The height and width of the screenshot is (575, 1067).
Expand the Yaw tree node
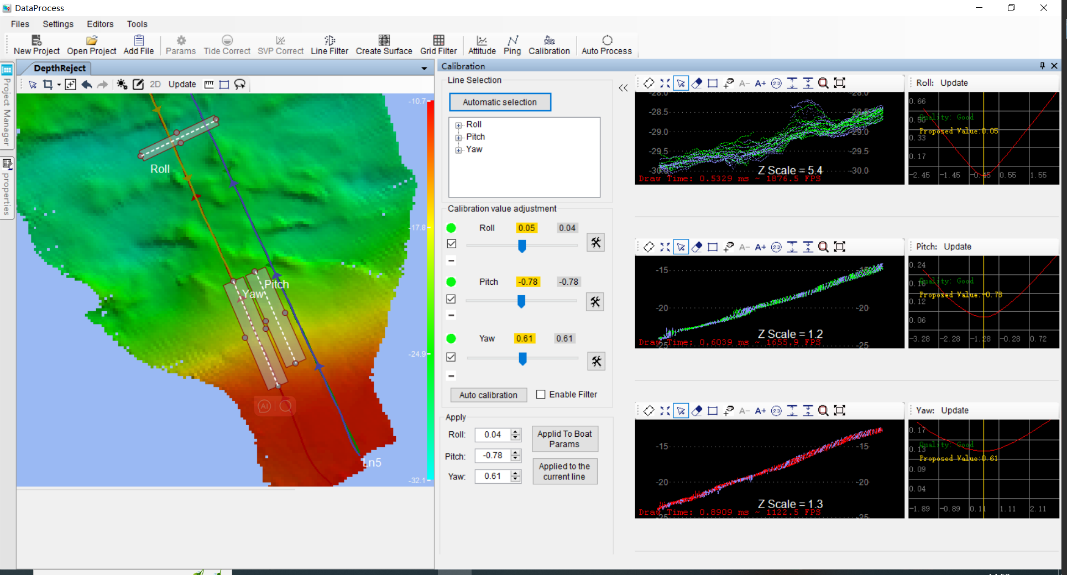pos(459,150)
